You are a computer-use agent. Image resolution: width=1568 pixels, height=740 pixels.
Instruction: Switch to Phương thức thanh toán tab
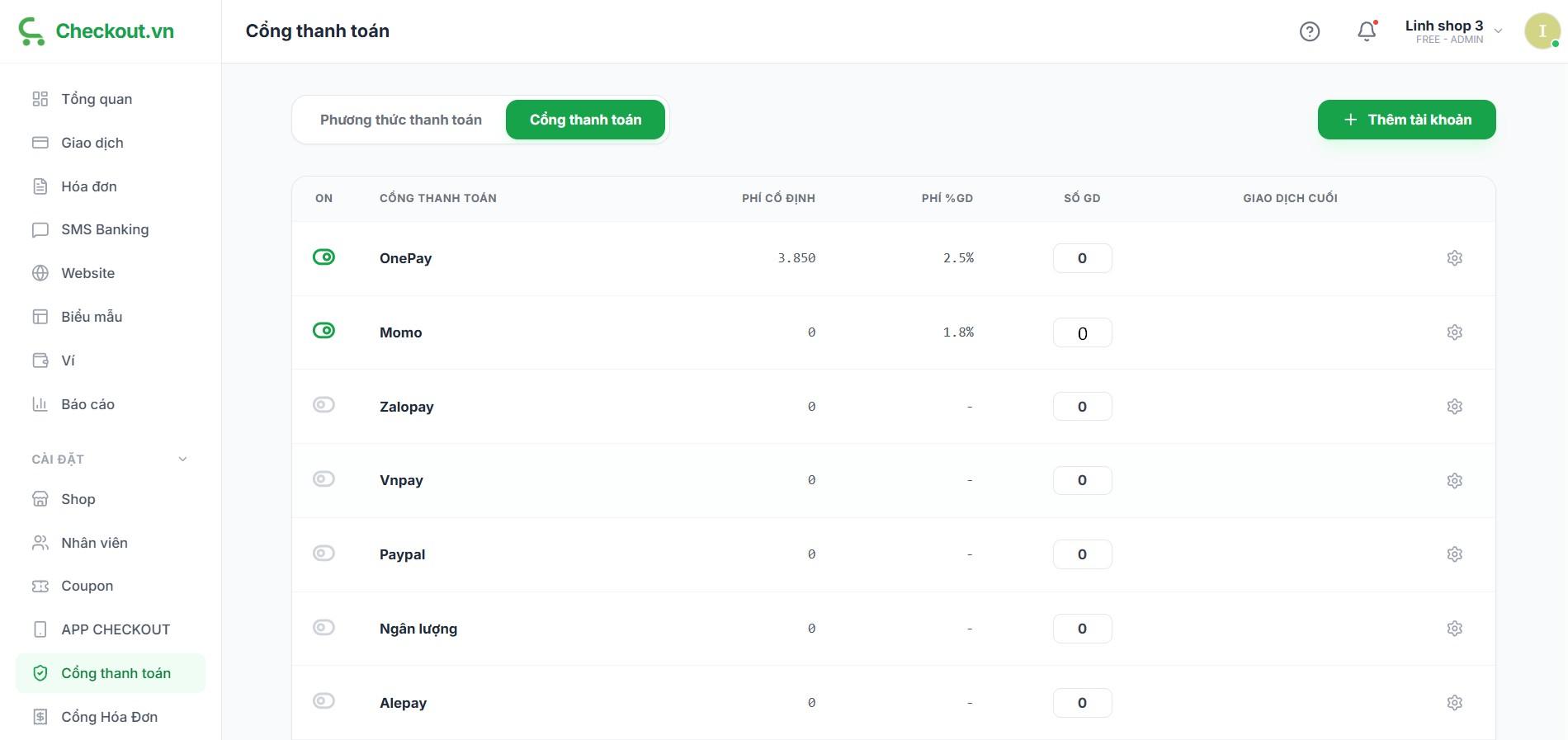(x=400, y=120)
